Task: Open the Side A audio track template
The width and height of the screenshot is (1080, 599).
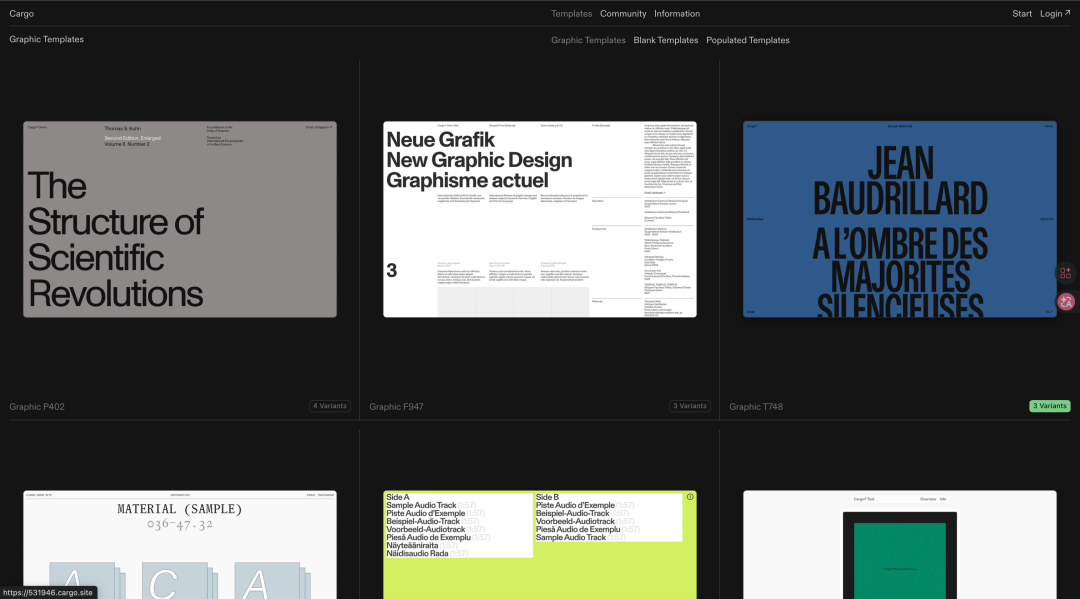Action: tap(539, 545)
